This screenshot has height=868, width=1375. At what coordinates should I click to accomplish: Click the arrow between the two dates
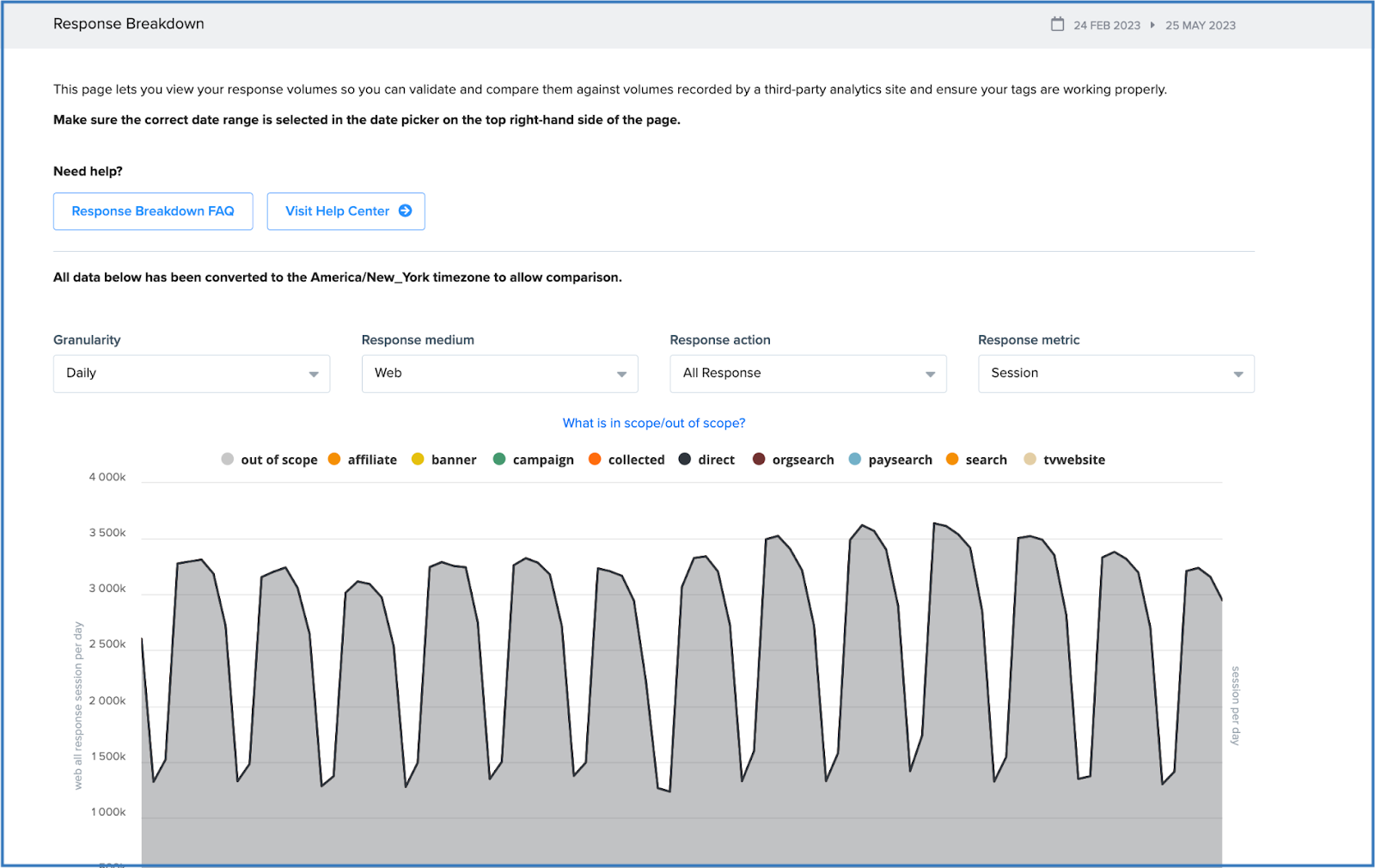point(1151,25)
